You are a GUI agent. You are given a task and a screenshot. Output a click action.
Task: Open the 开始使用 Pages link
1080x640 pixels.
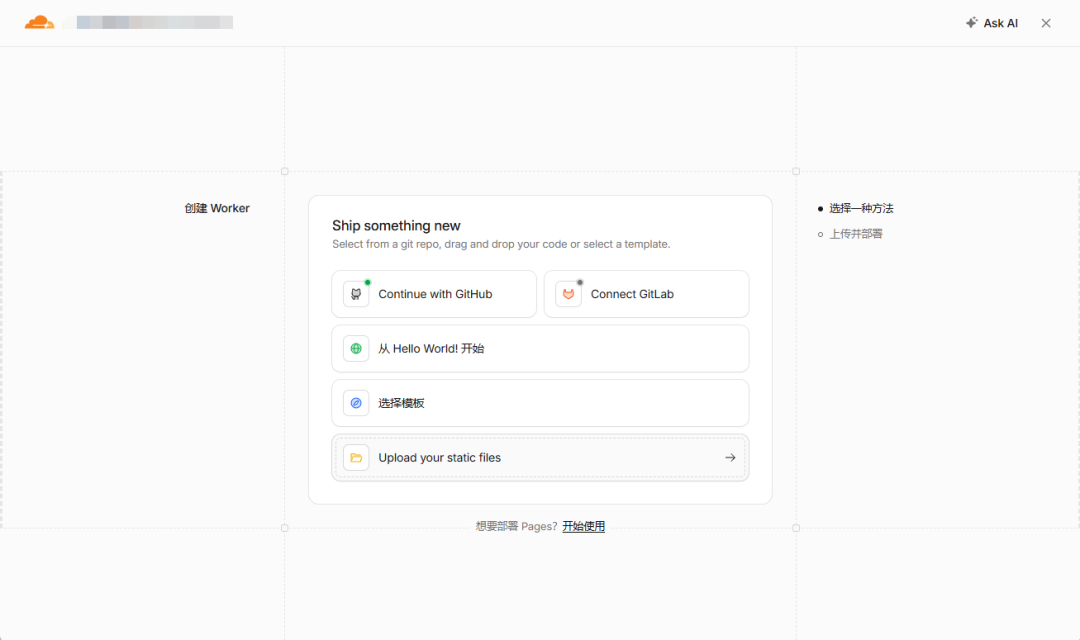[x=583, y=526]
